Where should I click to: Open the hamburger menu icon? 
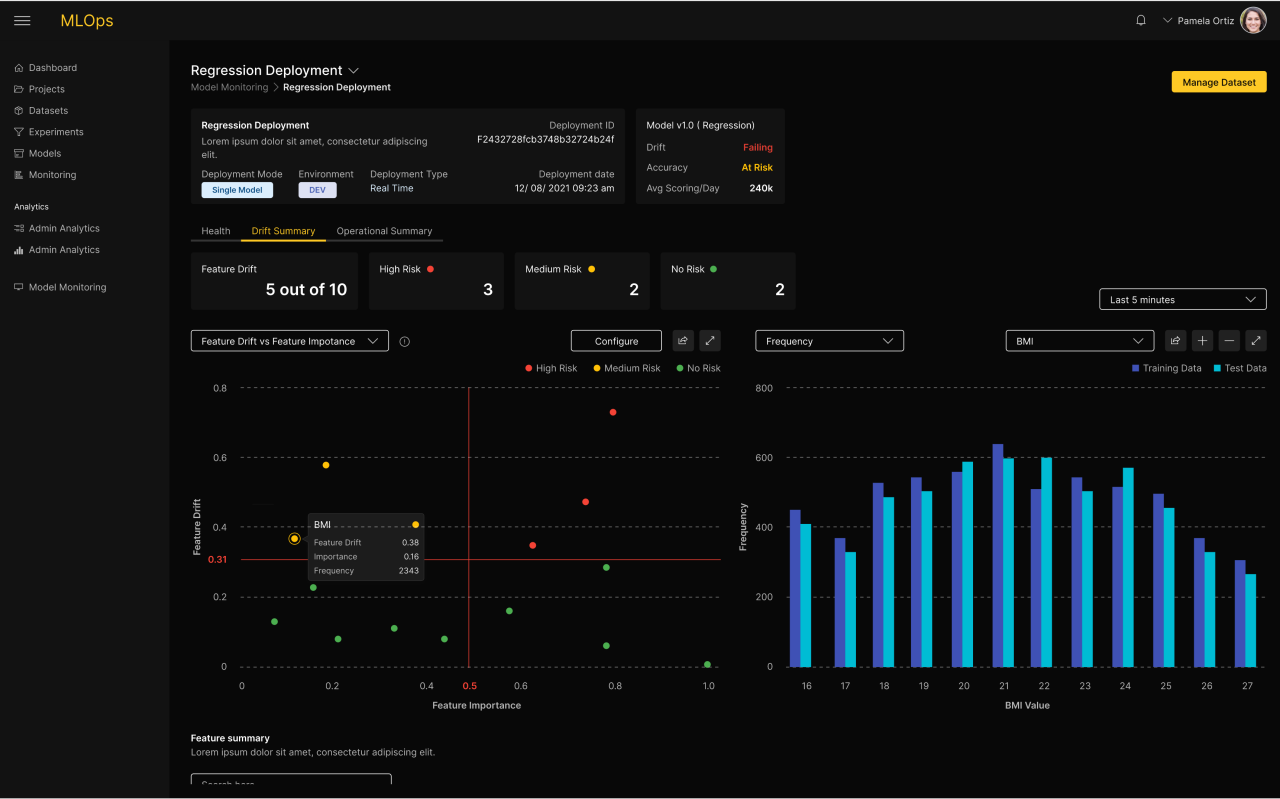[x=22, y=21]
